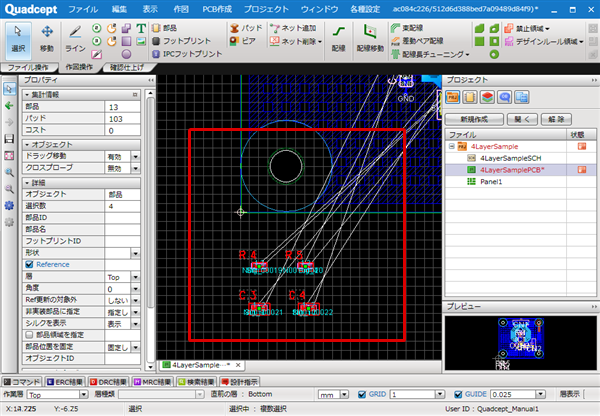Click the Properties panel vertical scrollbar

(x=150, y=203)
